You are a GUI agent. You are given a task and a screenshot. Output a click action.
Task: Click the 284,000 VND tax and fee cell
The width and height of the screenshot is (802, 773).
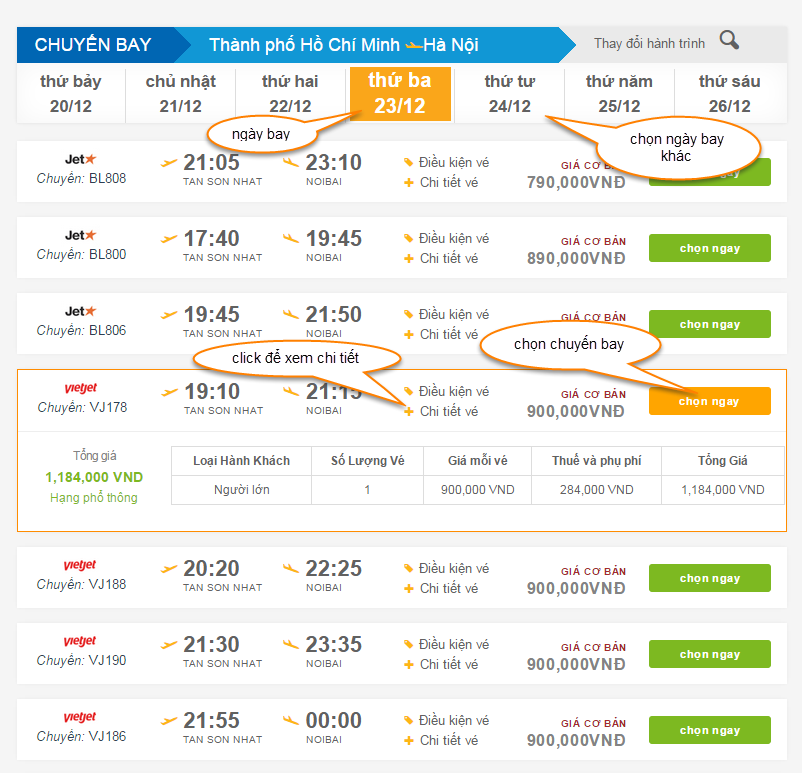pos(596,490)
